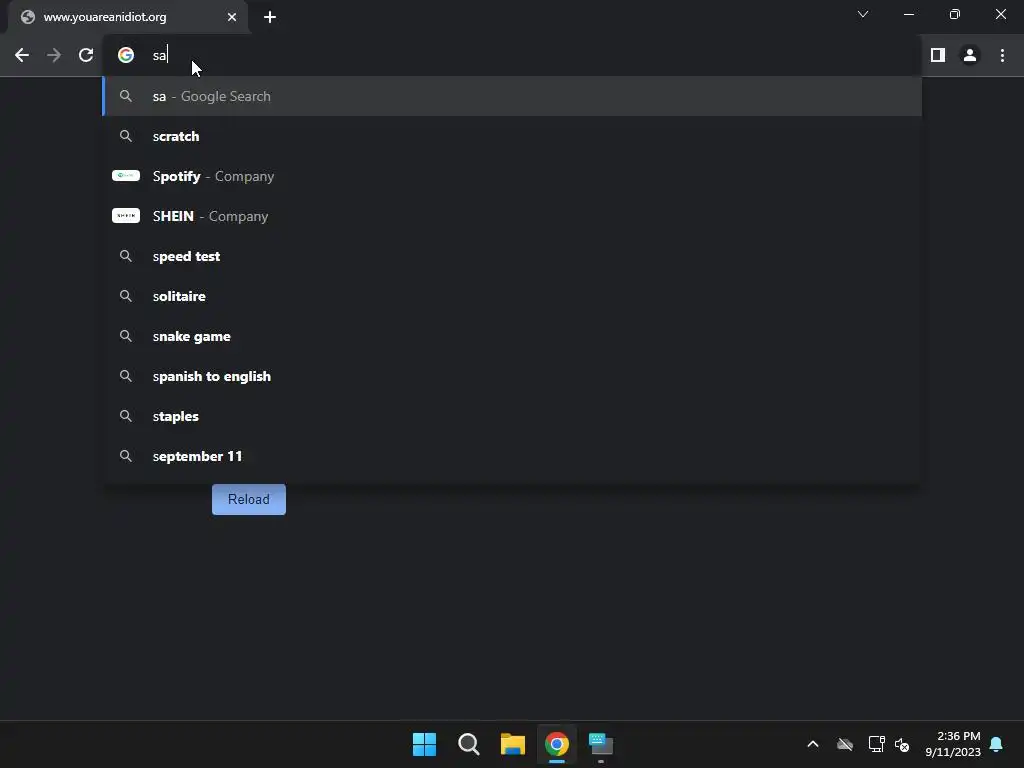This screenshot has width=1024, height=768.
Task: Click search icon beside 'staples'
Action: [x=126, y=416]
